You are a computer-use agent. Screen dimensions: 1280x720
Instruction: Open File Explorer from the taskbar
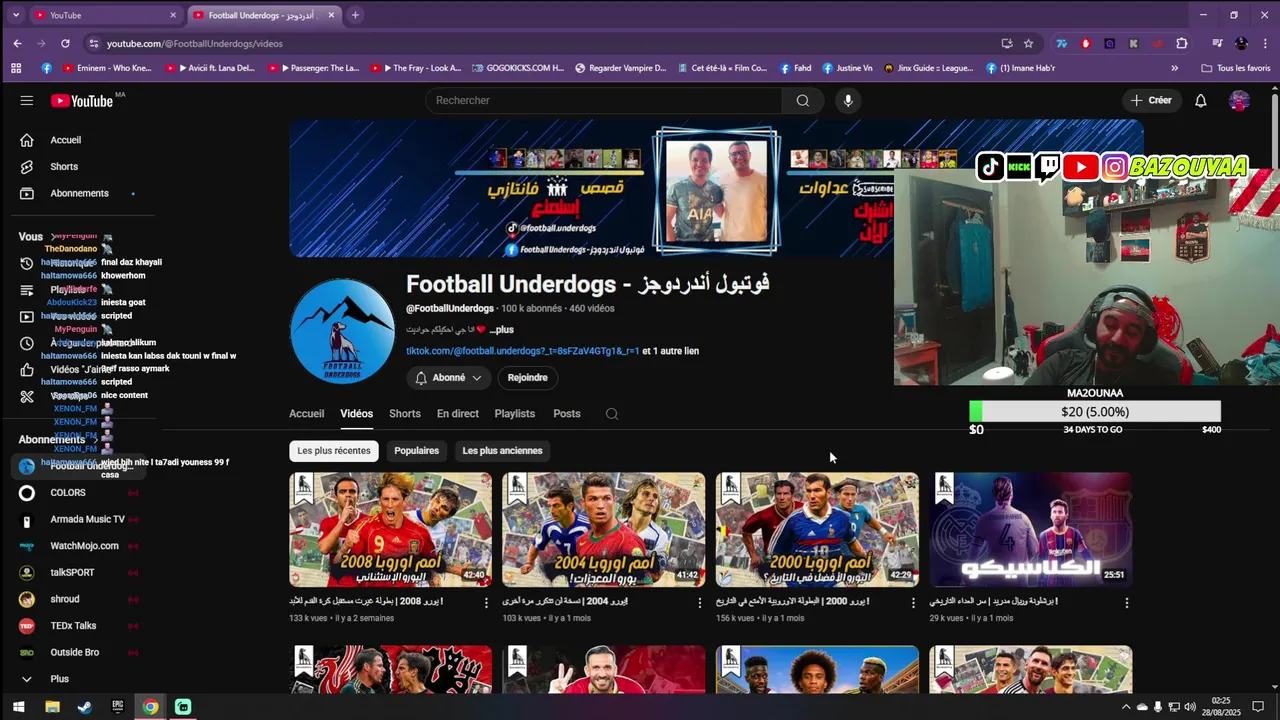(x=52, y=707)
